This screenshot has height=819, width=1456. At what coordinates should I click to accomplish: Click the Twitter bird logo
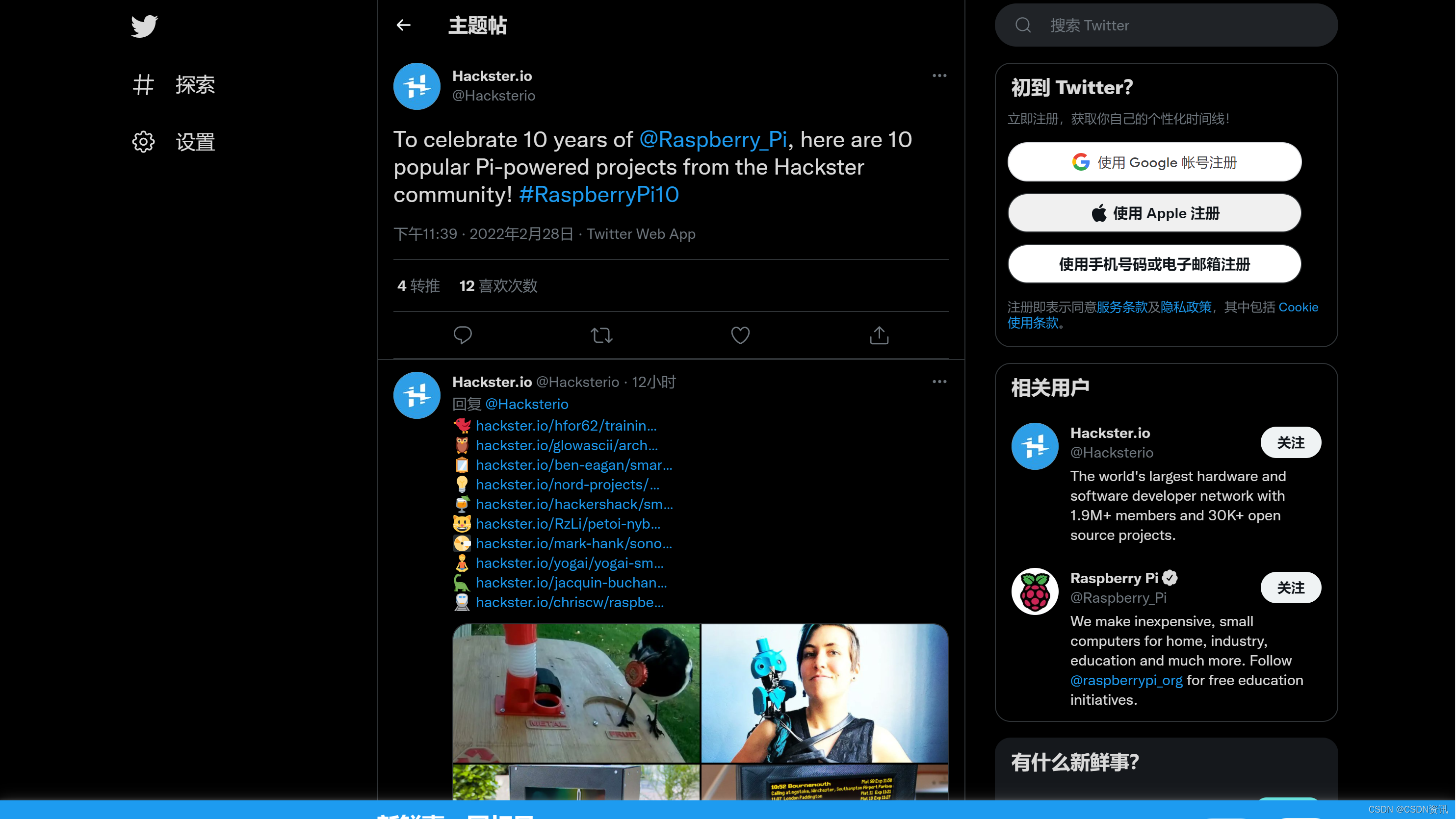pos(144,26)
